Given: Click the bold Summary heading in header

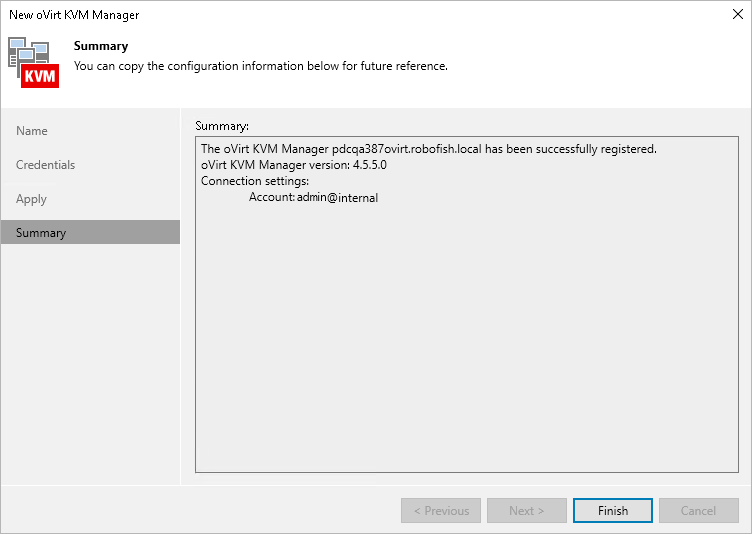Looking at the screenshot, I should 101,46.
